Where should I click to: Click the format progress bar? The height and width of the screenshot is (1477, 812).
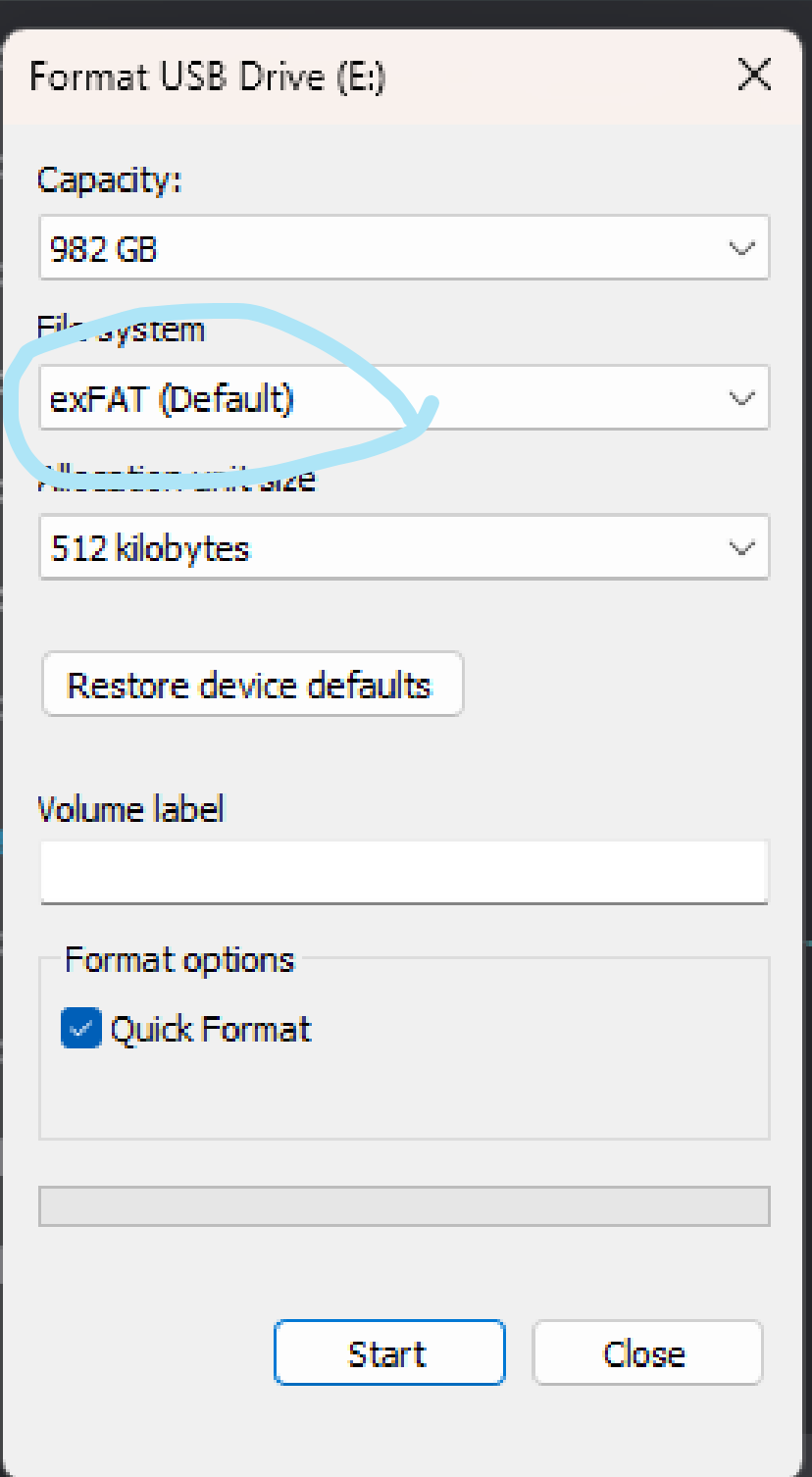click(x=403, y=1206)
